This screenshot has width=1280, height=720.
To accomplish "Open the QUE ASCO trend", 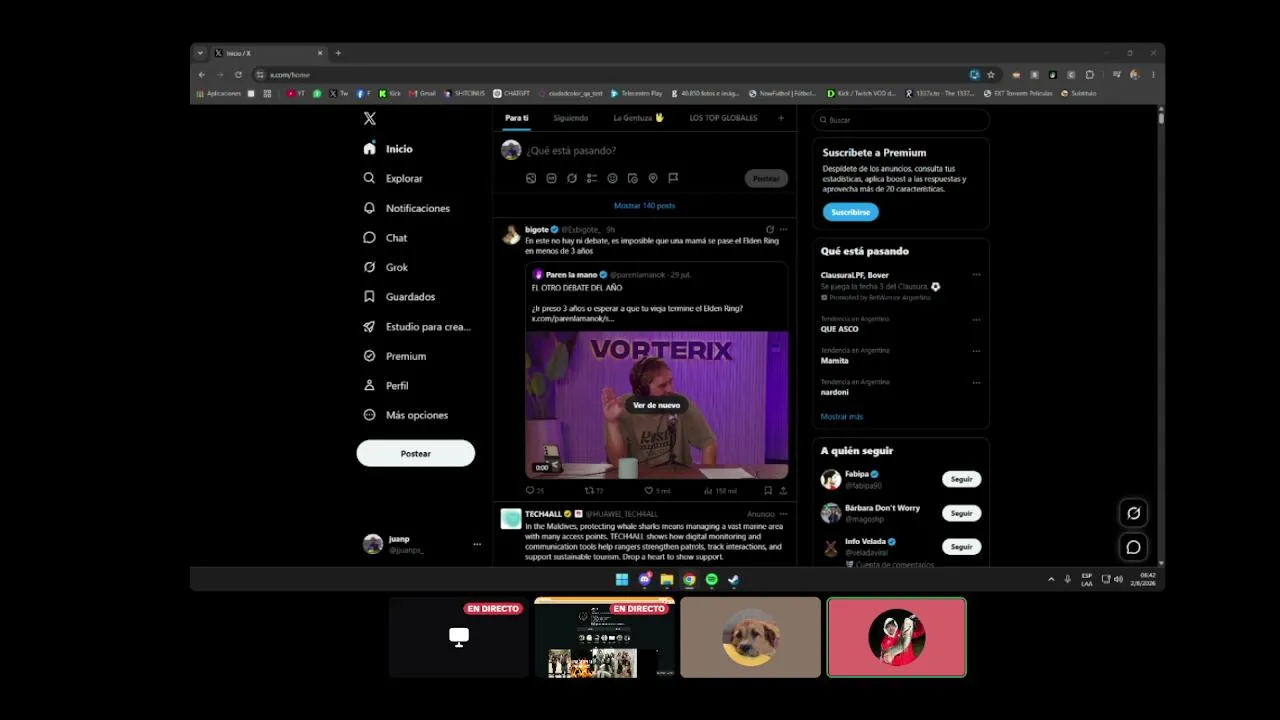I will [839, 329].
